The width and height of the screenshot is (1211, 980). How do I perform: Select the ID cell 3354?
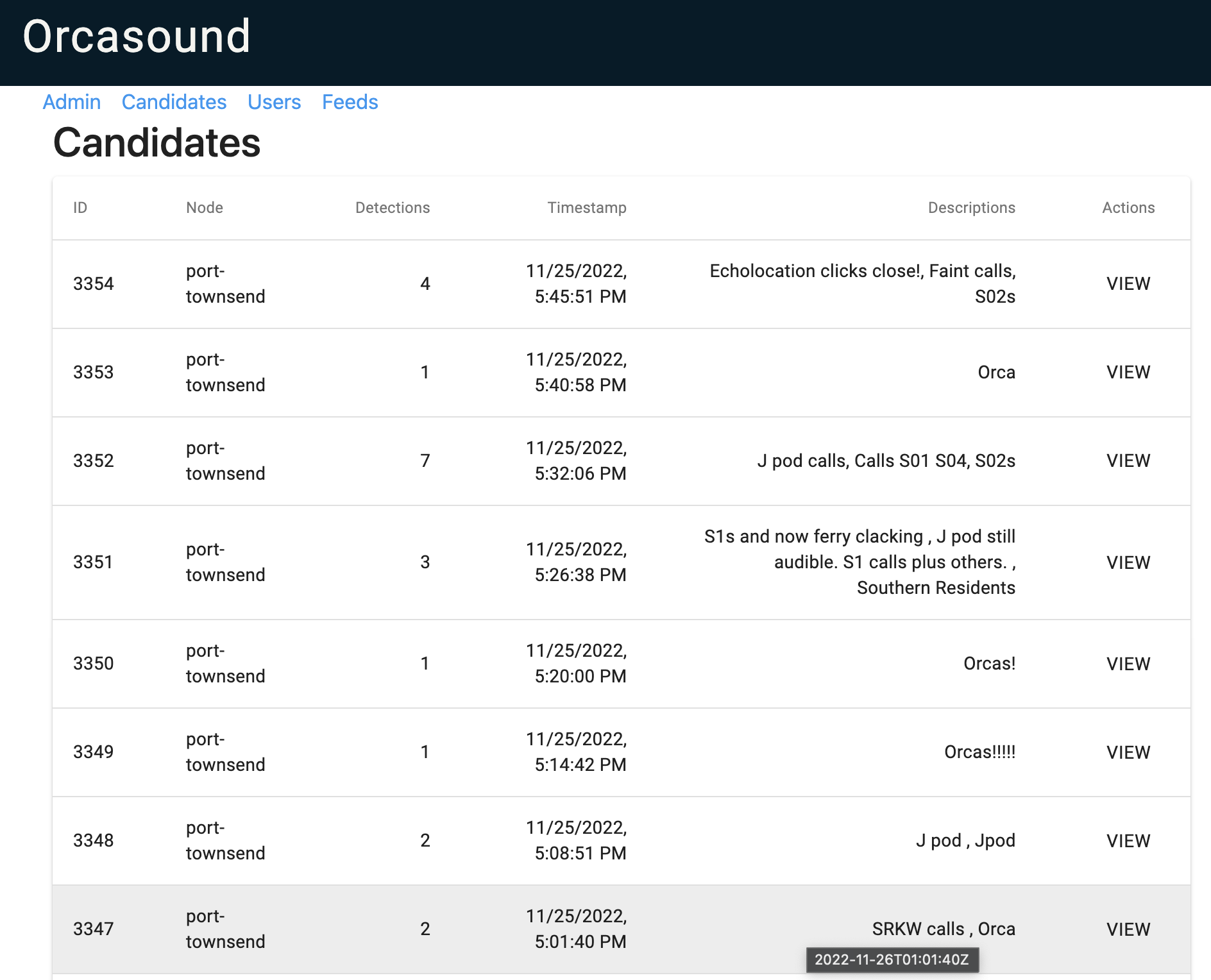[x=93, y=283]
